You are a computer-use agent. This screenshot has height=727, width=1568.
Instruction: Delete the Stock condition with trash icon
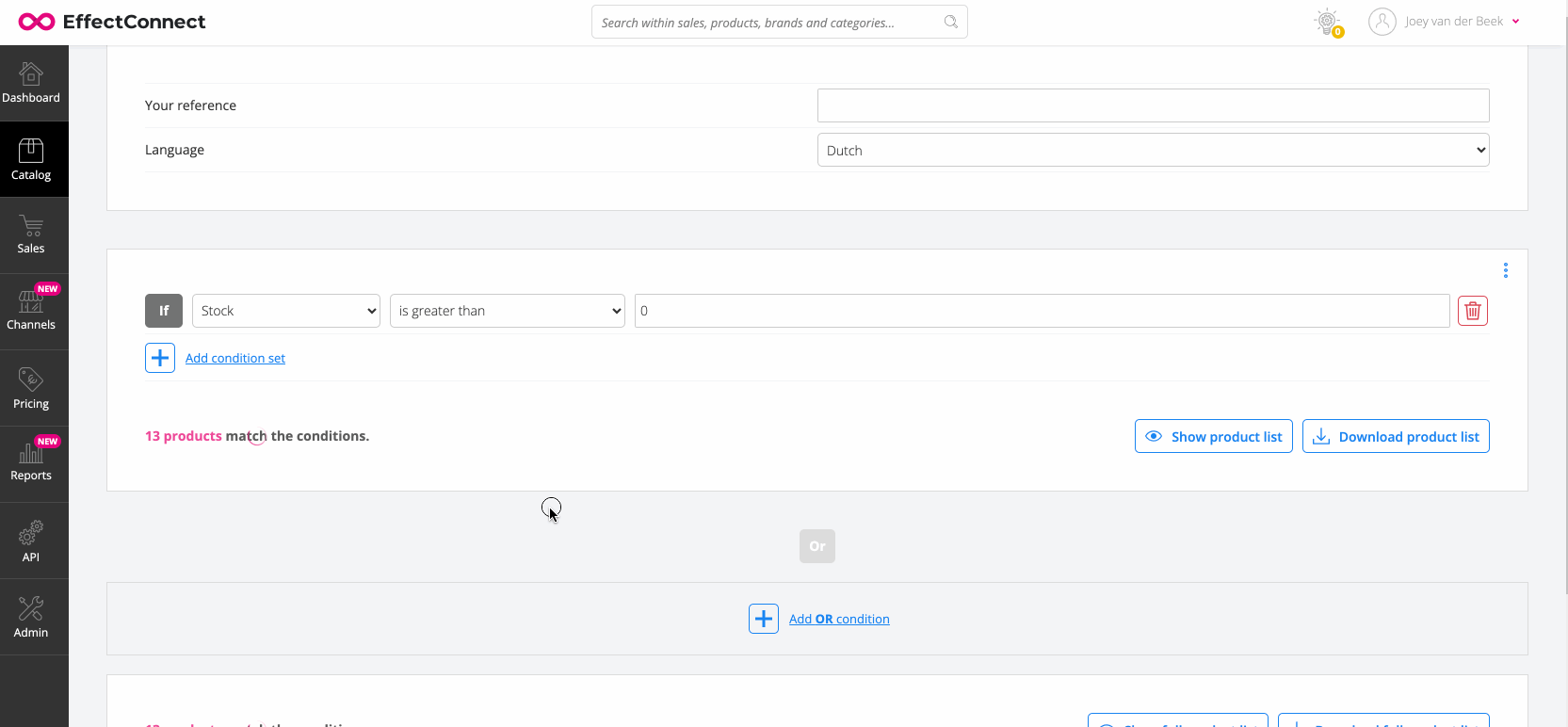click(1472, 311)
